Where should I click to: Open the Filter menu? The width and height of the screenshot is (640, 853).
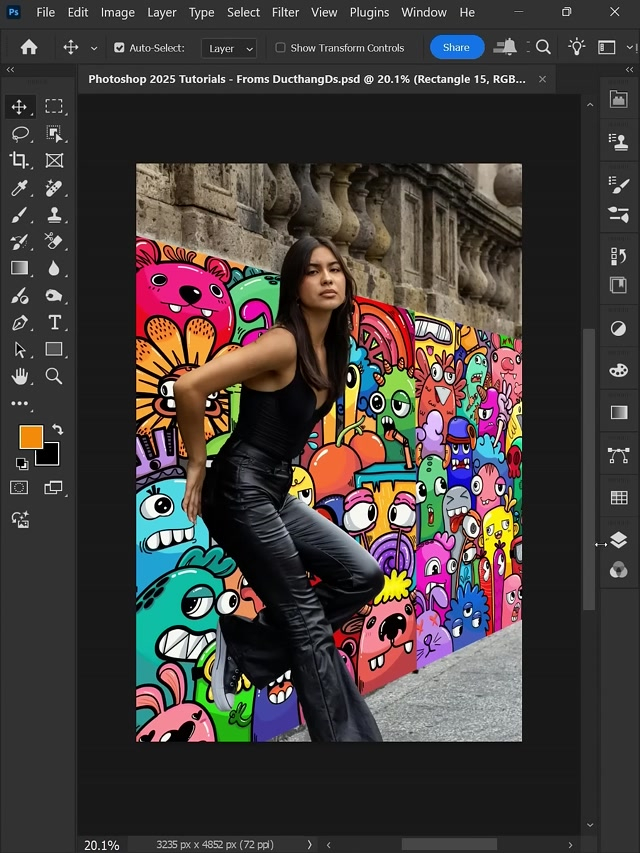pyautogui.click(x=285, y=12)
